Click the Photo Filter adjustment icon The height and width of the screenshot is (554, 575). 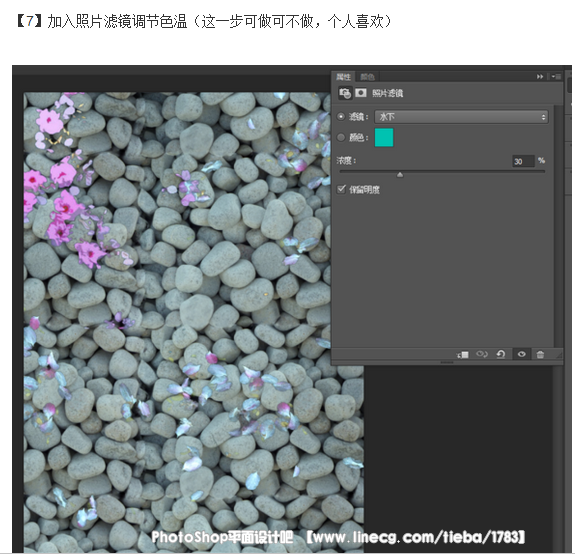345,93
